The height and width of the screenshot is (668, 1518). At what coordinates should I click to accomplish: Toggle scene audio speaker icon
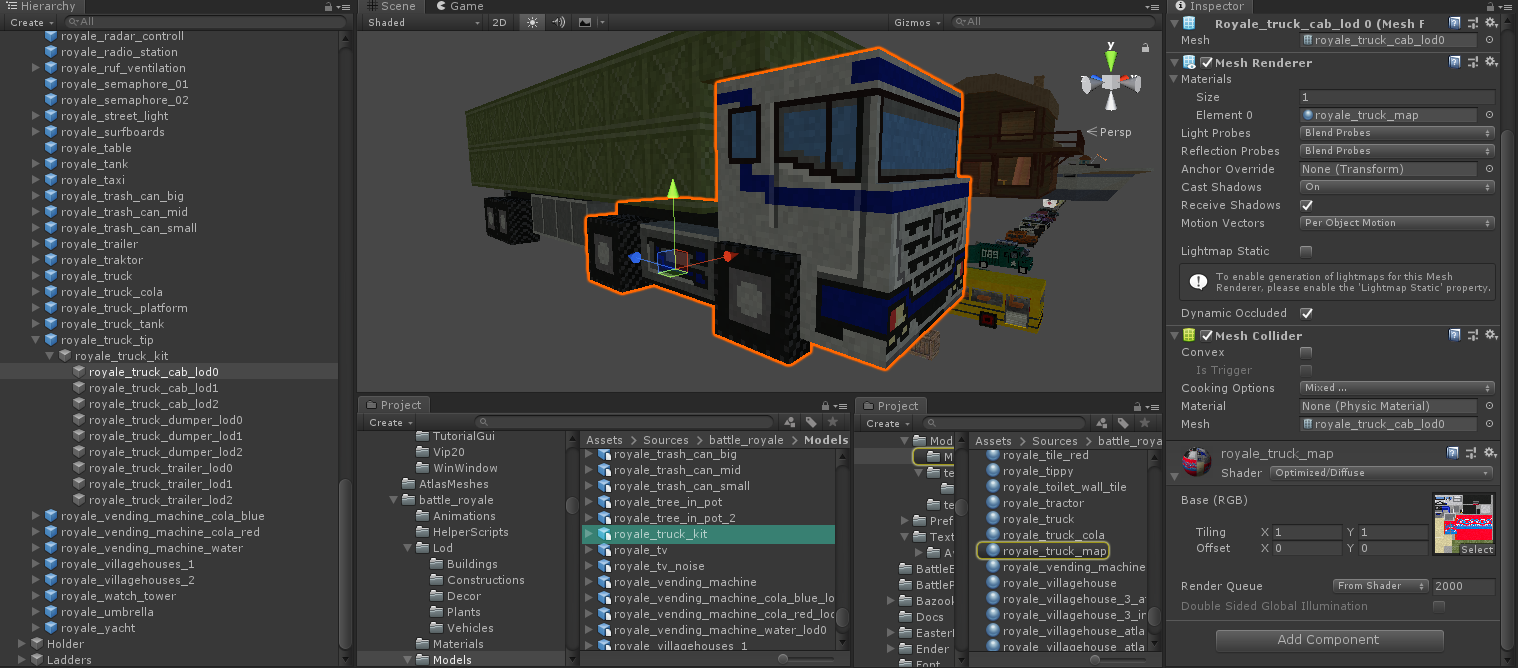pyautogui.click(x=558, y=22)
